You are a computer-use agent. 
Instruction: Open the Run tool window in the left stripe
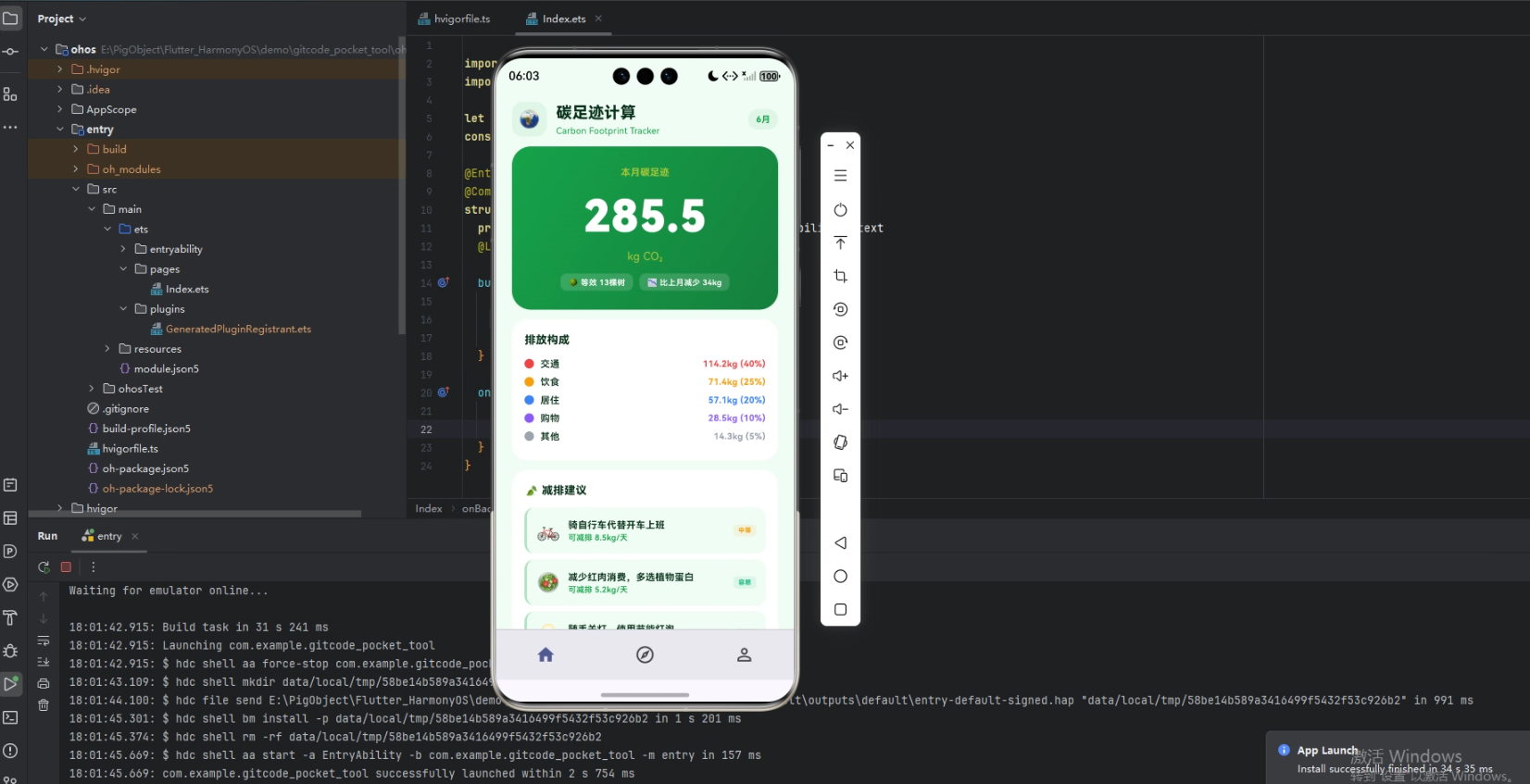[x=10, y=684]
